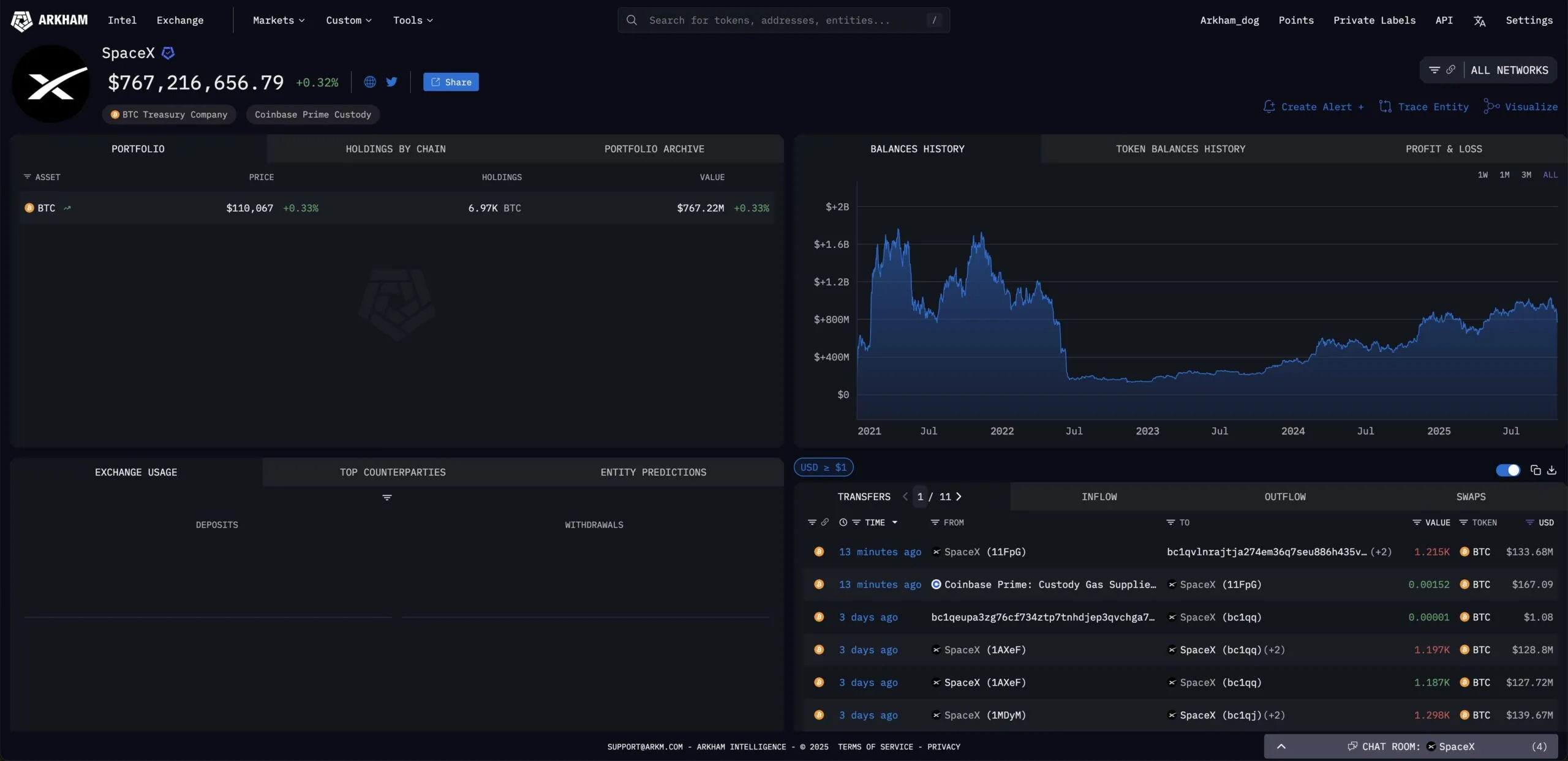Select the 1W chart time range
Viewport: 1568px width, 761px height.
tap(1482, 175)
